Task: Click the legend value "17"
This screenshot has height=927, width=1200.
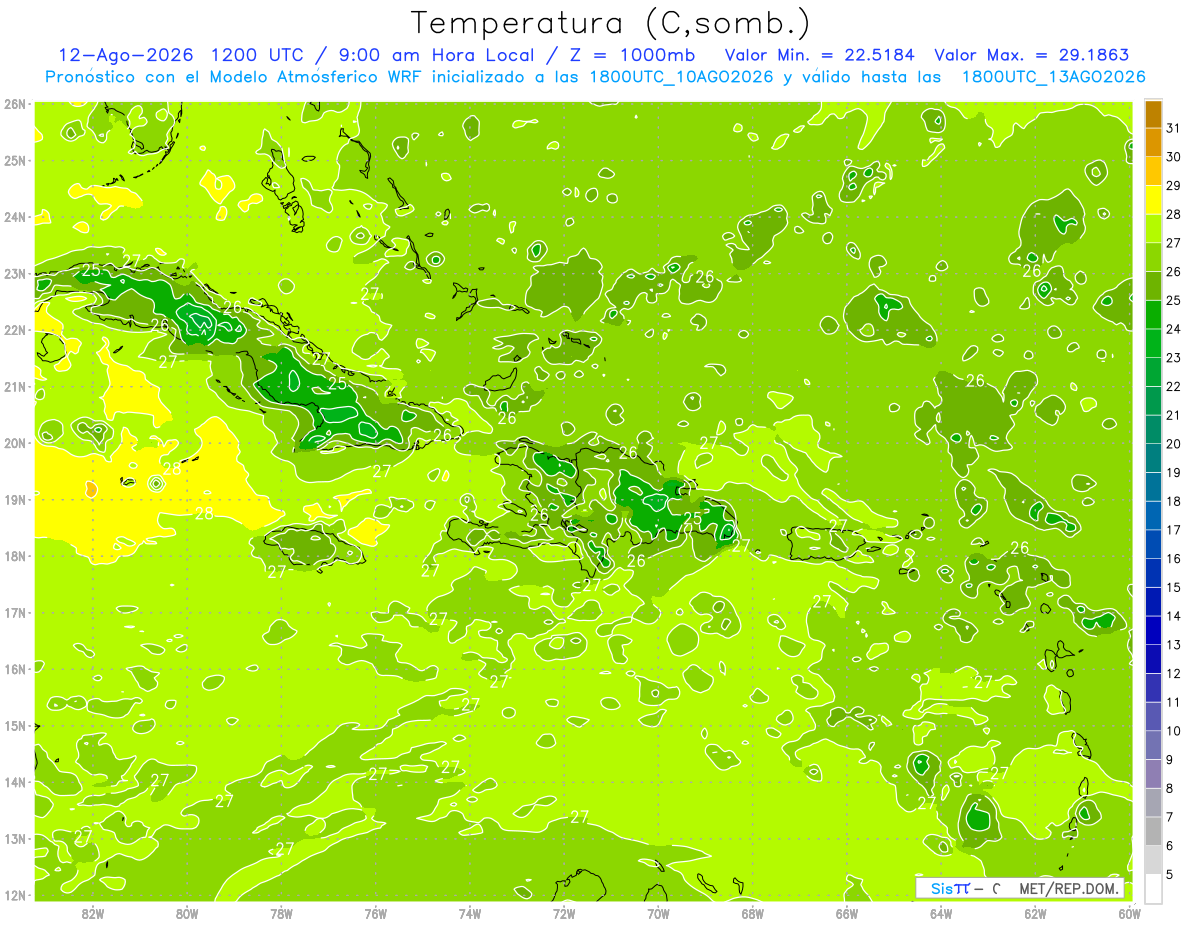Action: (x=1174, y=530)
